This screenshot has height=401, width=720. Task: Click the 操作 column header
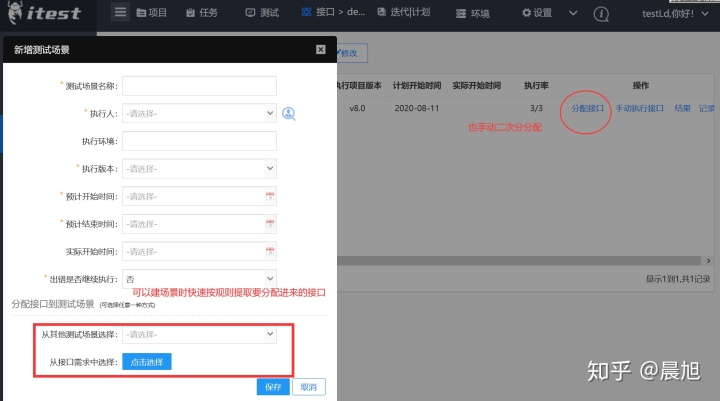tap(641, 85)
